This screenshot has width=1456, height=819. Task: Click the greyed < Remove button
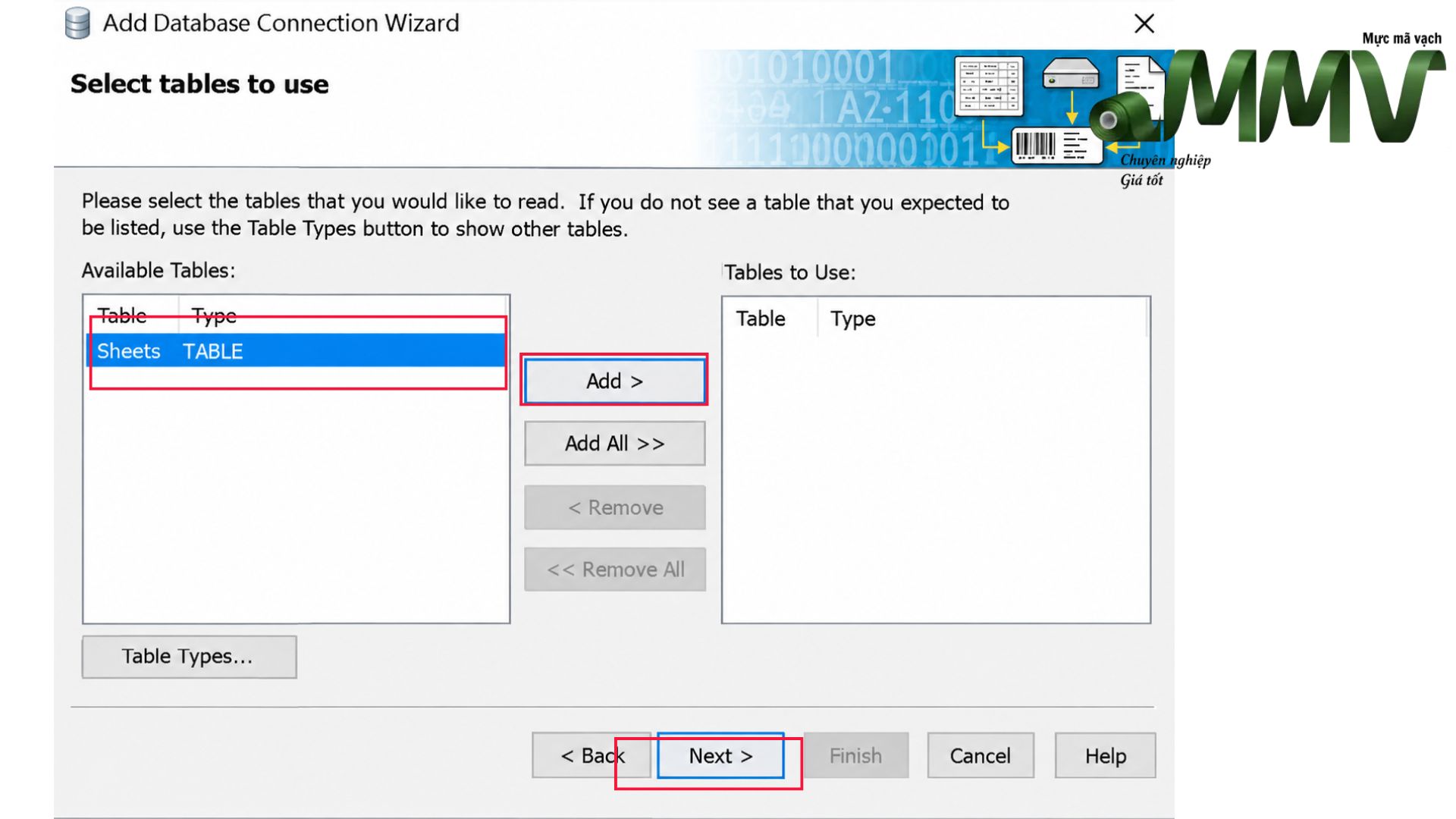614,507
